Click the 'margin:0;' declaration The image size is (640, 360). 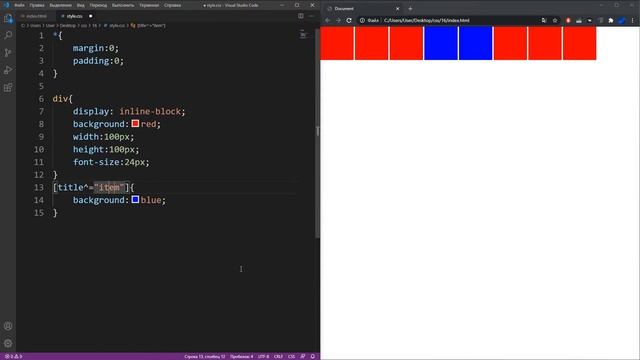[x=96, y=48]
